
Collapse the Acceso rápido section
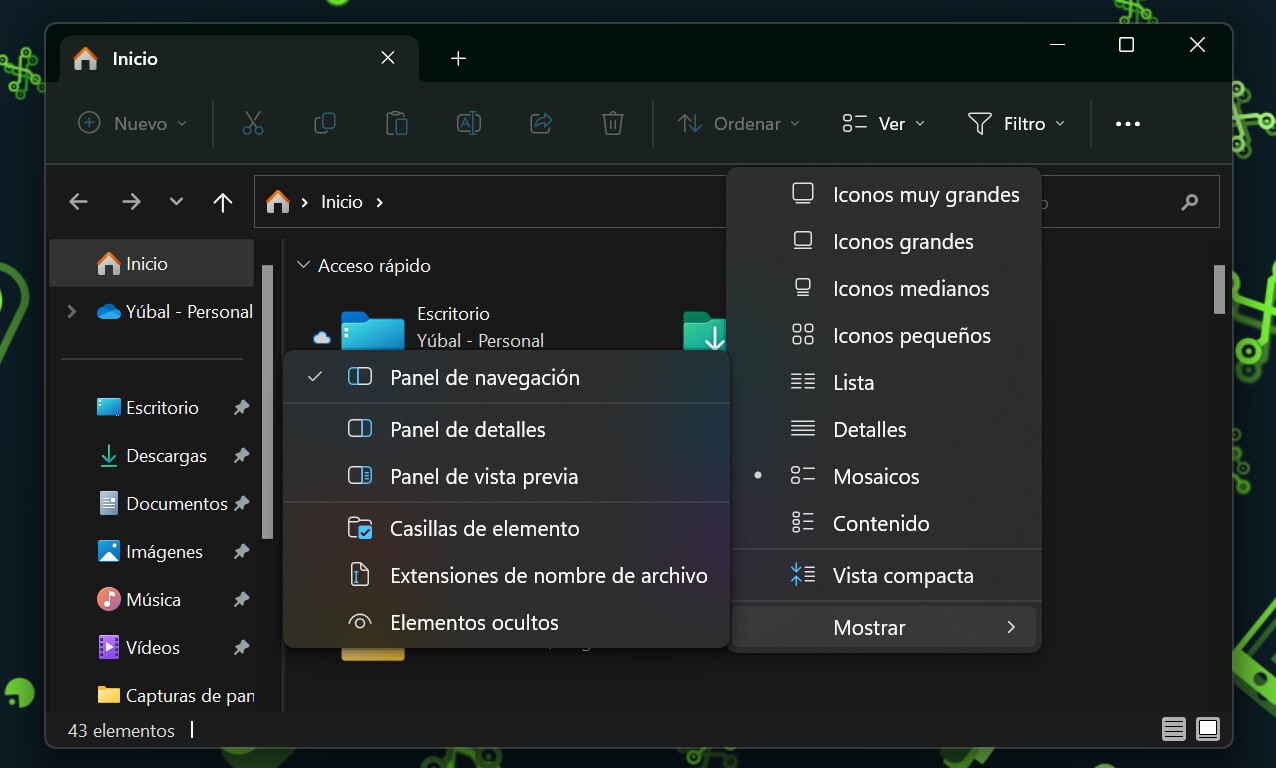tap(303, 265)
